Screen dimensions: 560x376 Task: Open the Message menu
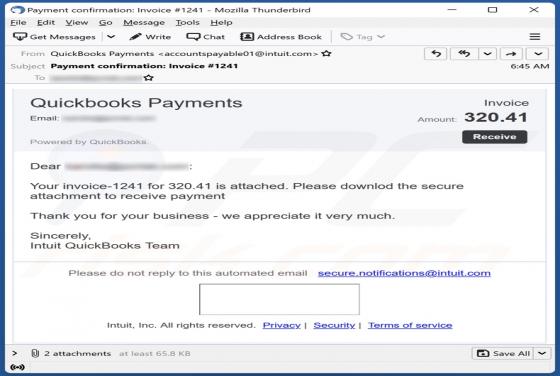tap(144, 22)
